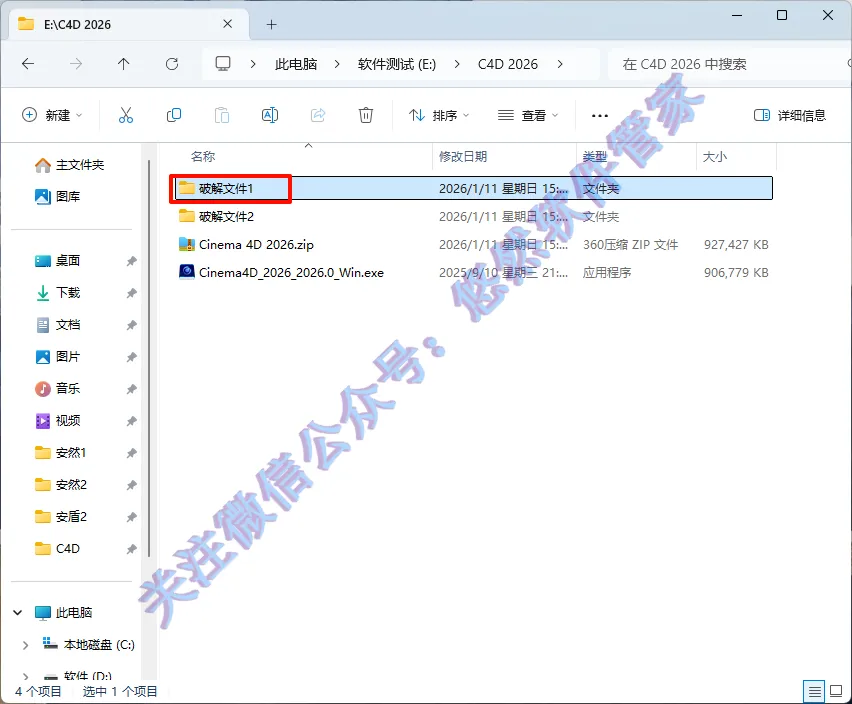Open the 查看 (View) dropdown
852x704 pixels.
[528, 115]
